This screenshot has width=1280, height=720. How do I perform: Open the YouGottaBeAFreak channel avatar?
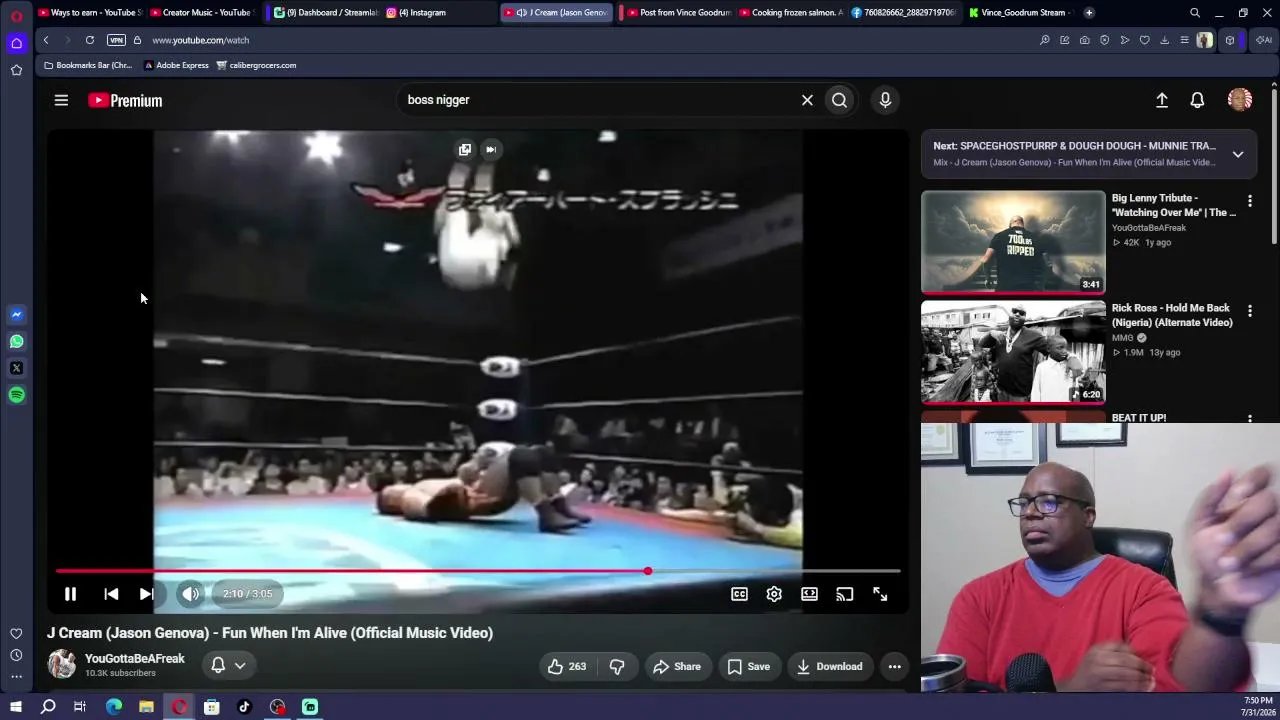(x=62, y=665)
